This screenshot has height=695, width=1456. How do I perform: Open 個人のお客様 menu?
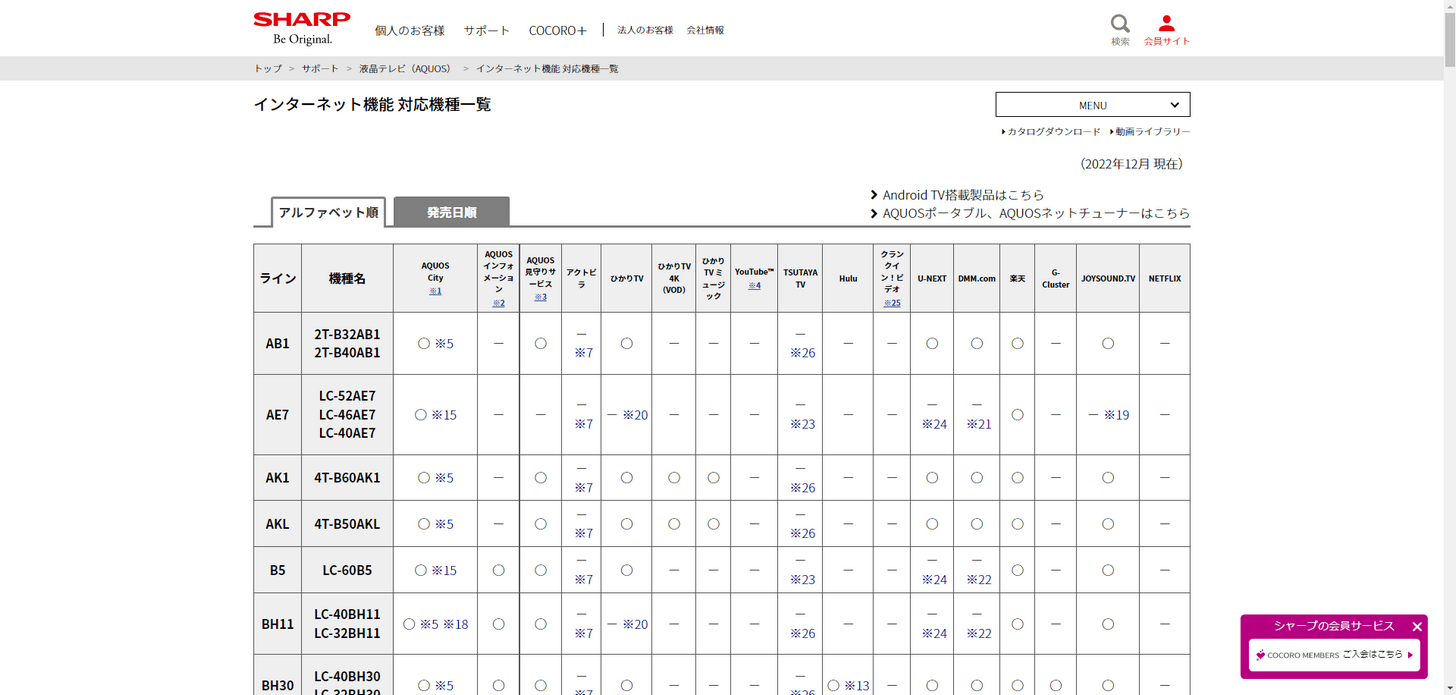410,30
